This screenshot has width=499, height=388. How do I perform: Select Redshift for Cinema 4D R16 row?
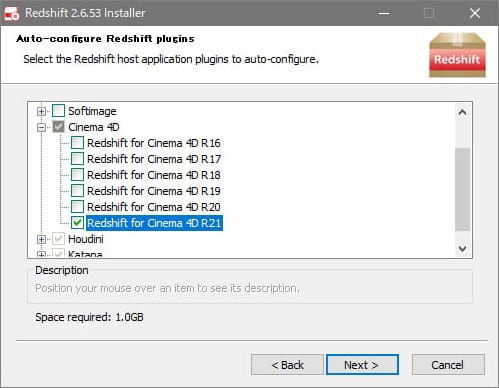pos(154,143)
